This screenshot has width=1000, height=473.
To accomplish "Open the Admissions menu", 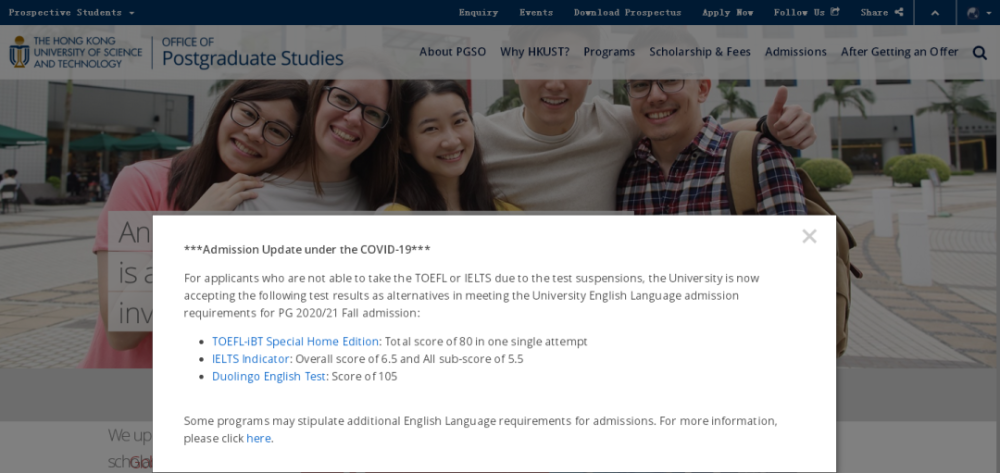I will point(796,52).
